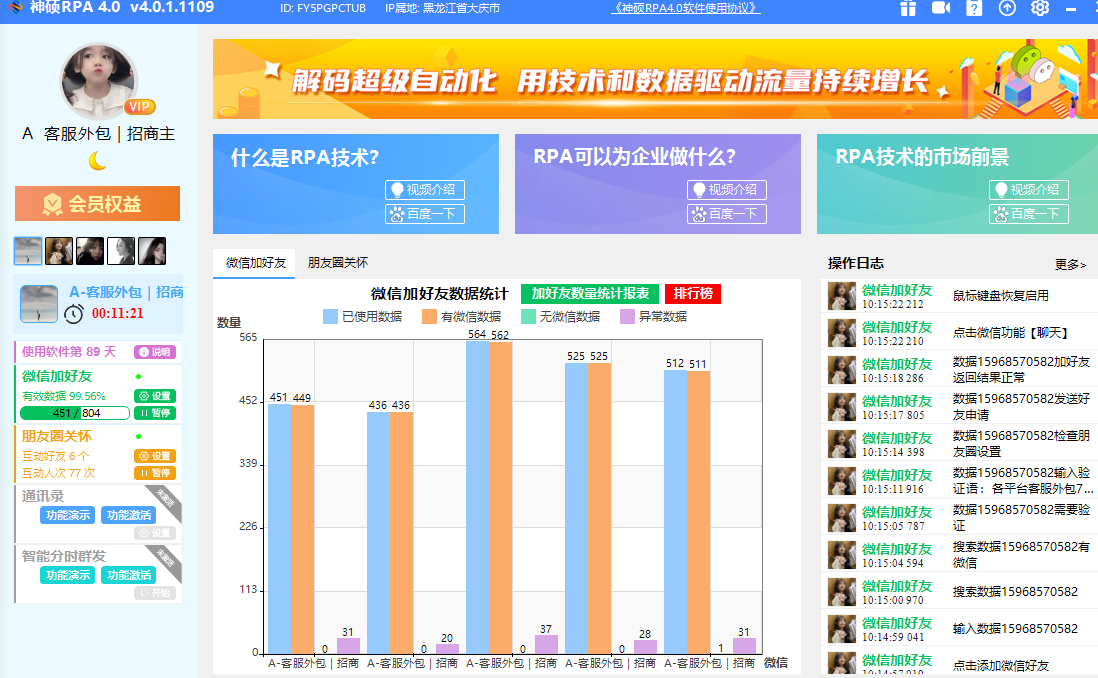Click the A-客服外包 | 招商 account name

pyautogui.click(x=126, y=292)
